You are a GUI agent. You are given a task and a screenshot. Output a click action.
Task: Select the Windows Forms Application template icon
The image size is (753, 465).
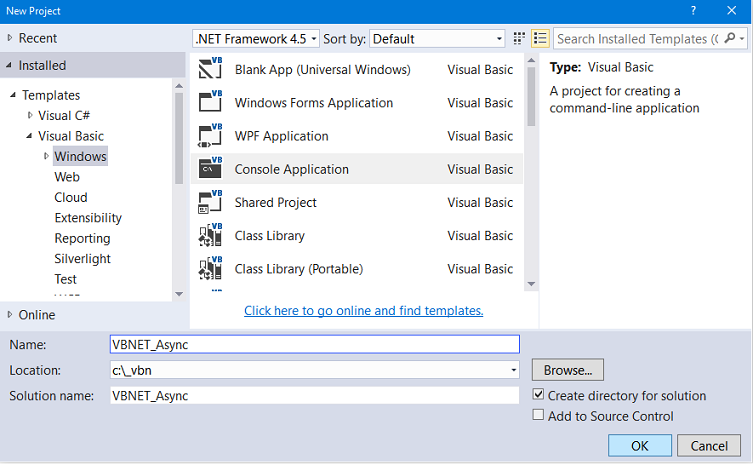click(210, 101)
